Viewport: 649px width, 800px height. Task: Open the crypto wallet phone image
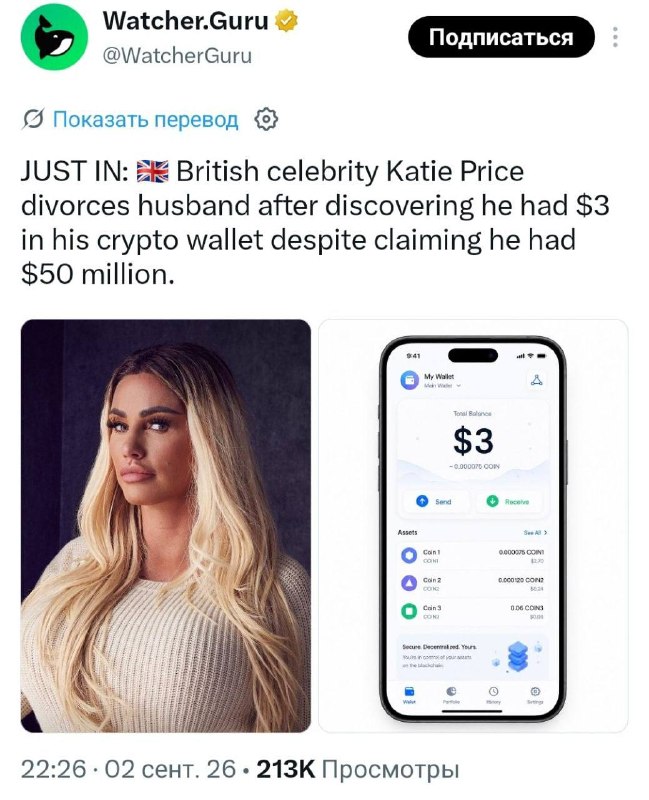click(x=473, y=526)
